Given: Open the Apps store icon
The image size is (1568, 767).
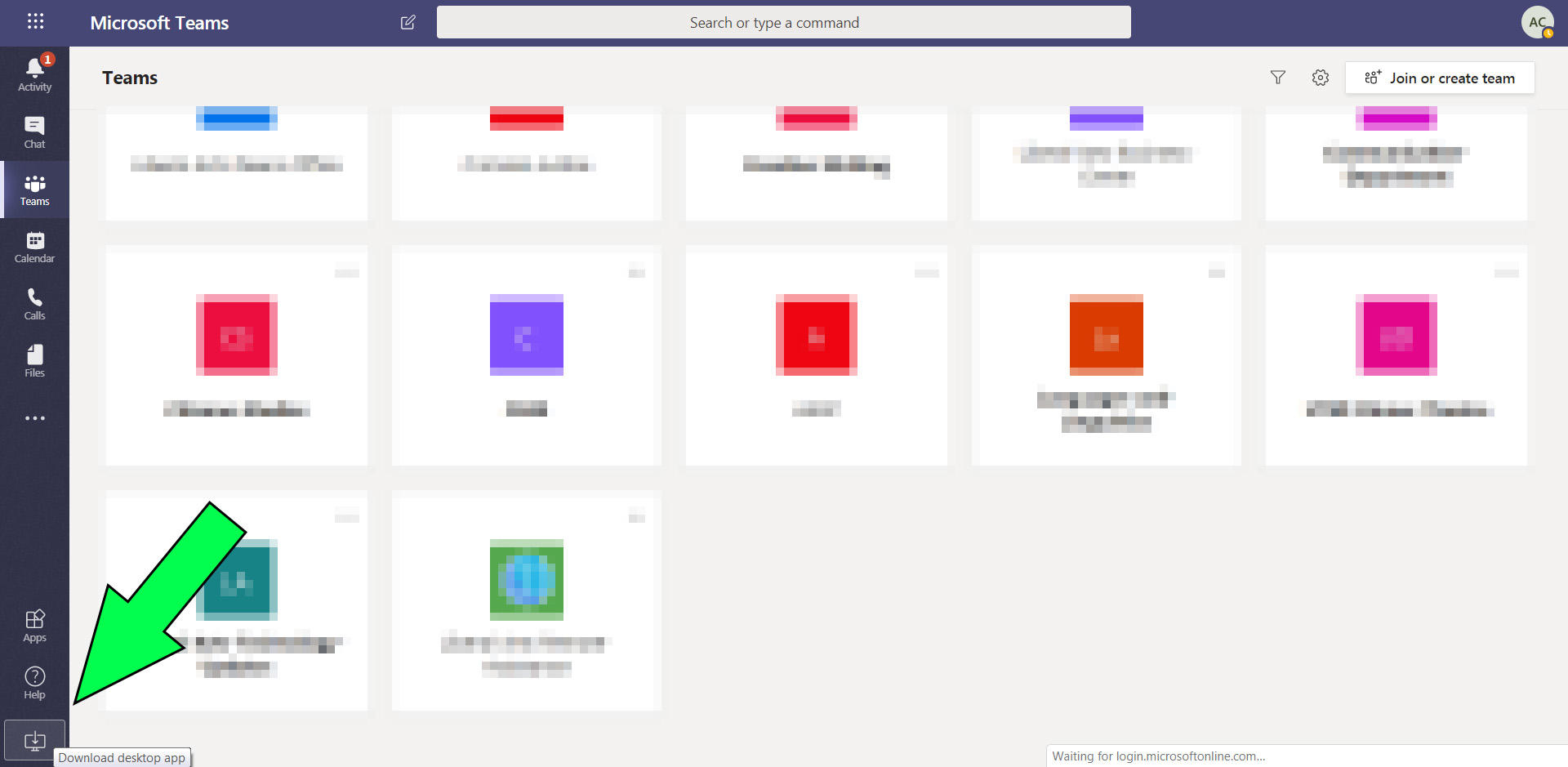Looking at the screenshot, I should click(x=34, y=626).
